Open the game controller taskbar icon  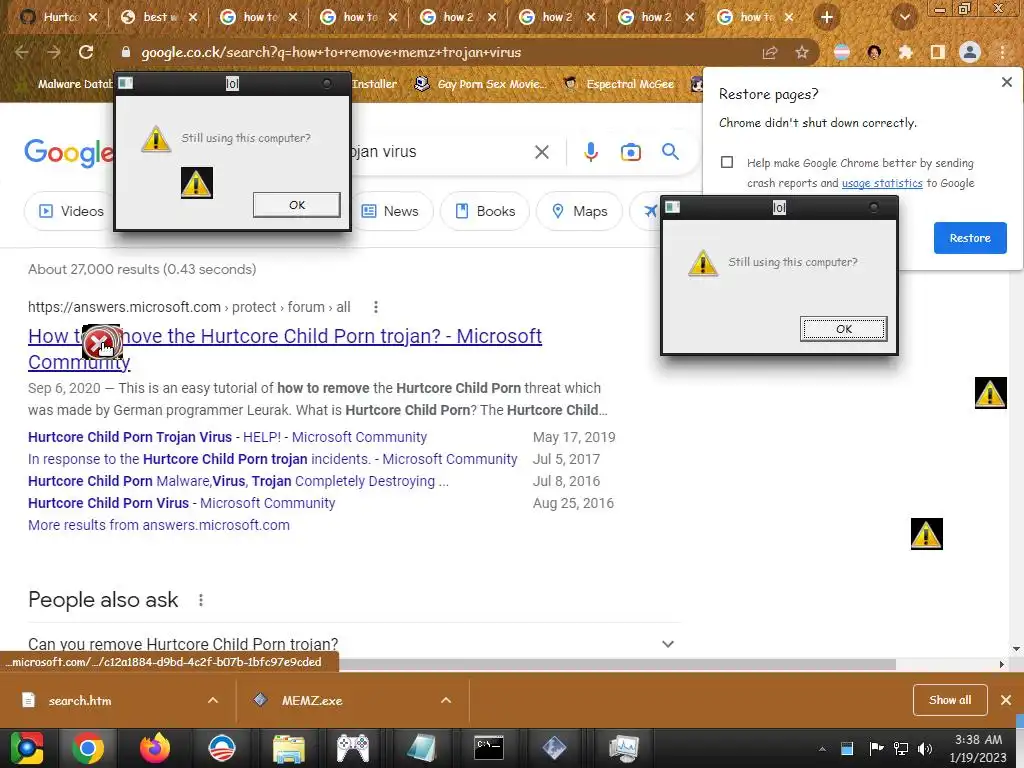click(x=353, y=748)
